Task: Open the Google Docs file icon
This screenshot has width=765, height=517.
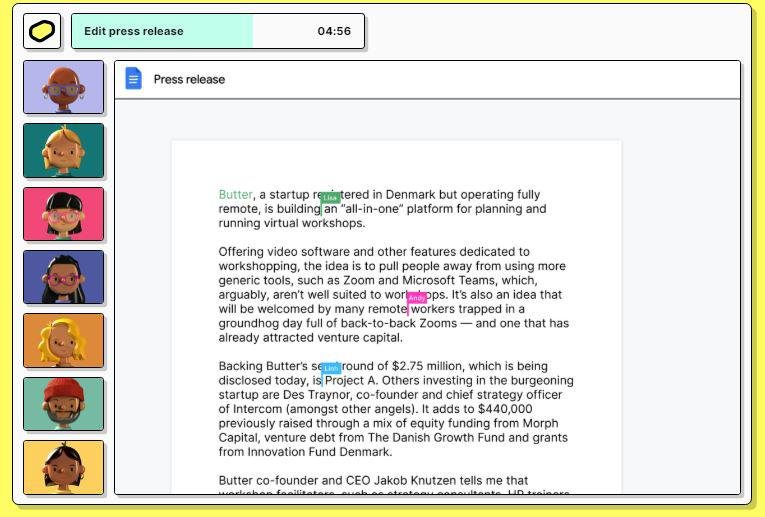Action: (x=134, y=79)
